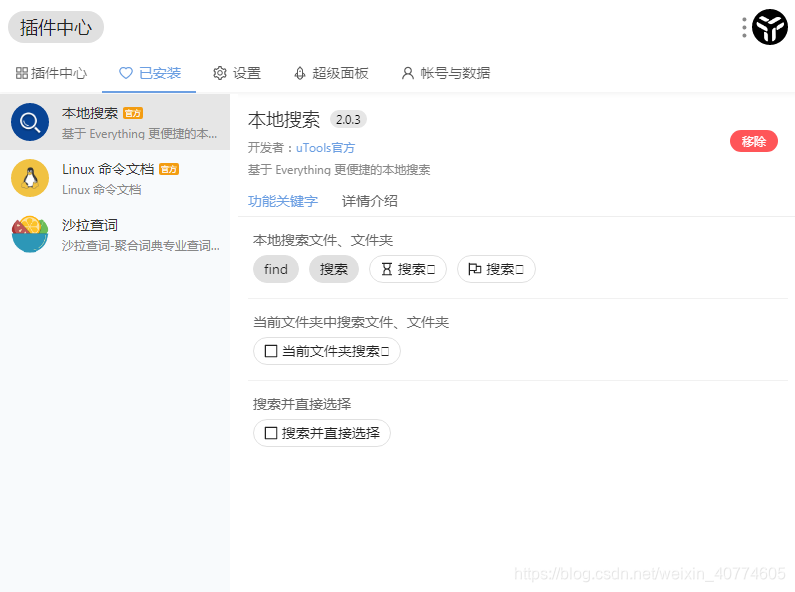Click the Linux penguin plugin icon
Viewport: 795px width, 592px height.
click(30, 178)
